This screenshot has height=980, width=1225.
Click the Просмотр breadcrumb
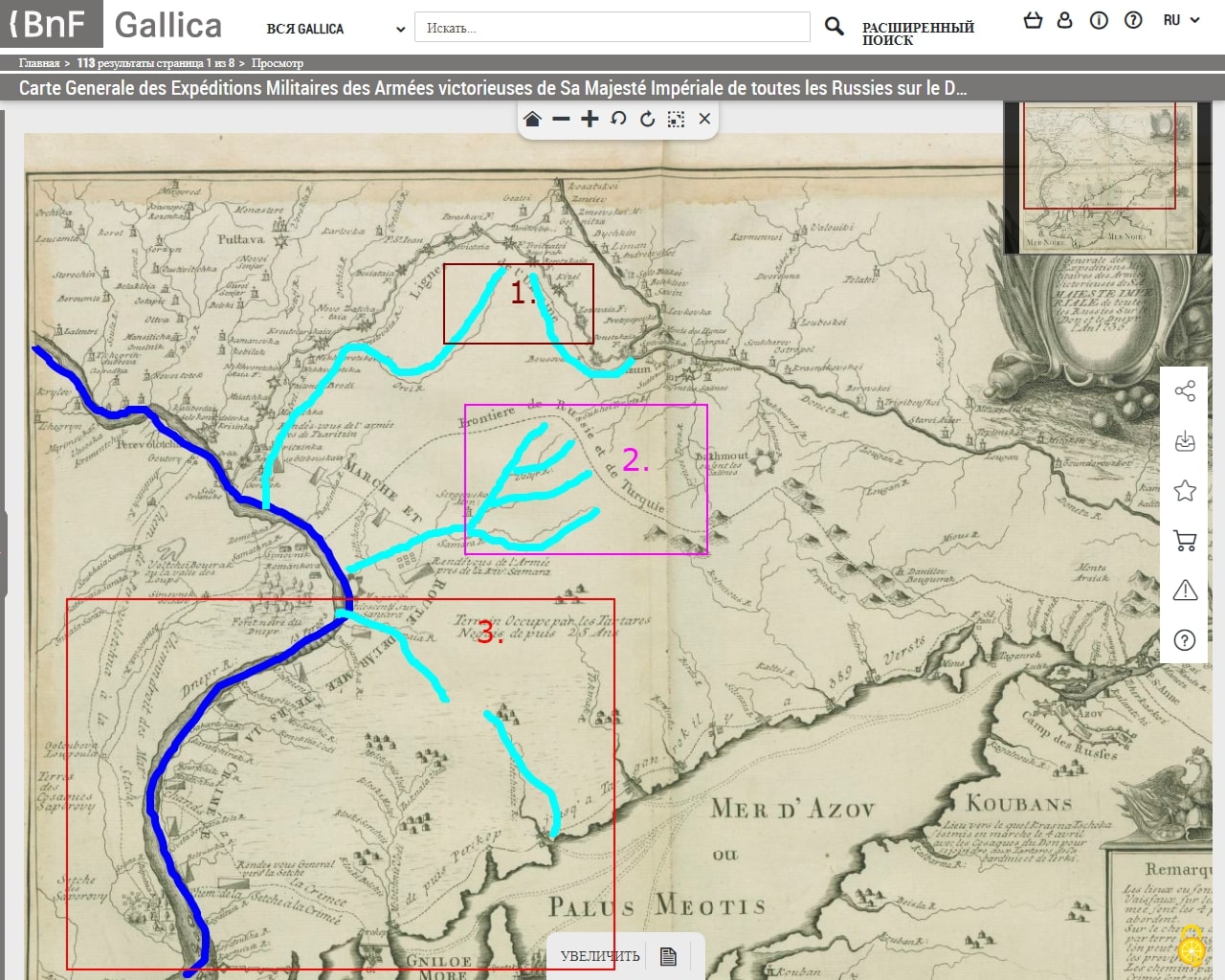(x=278, y=63)
